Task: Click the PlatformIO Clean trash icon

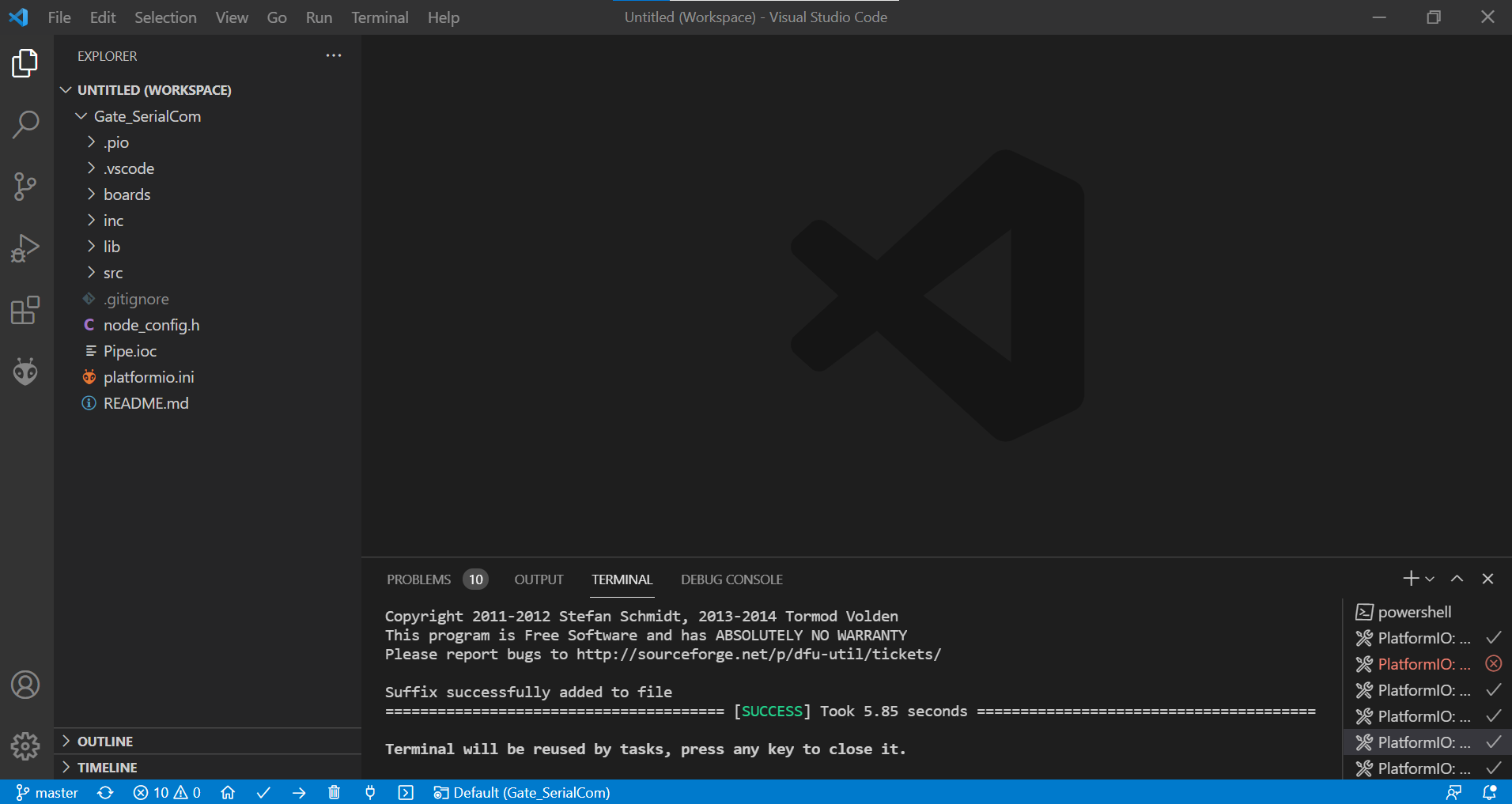Action: [334, 792]
